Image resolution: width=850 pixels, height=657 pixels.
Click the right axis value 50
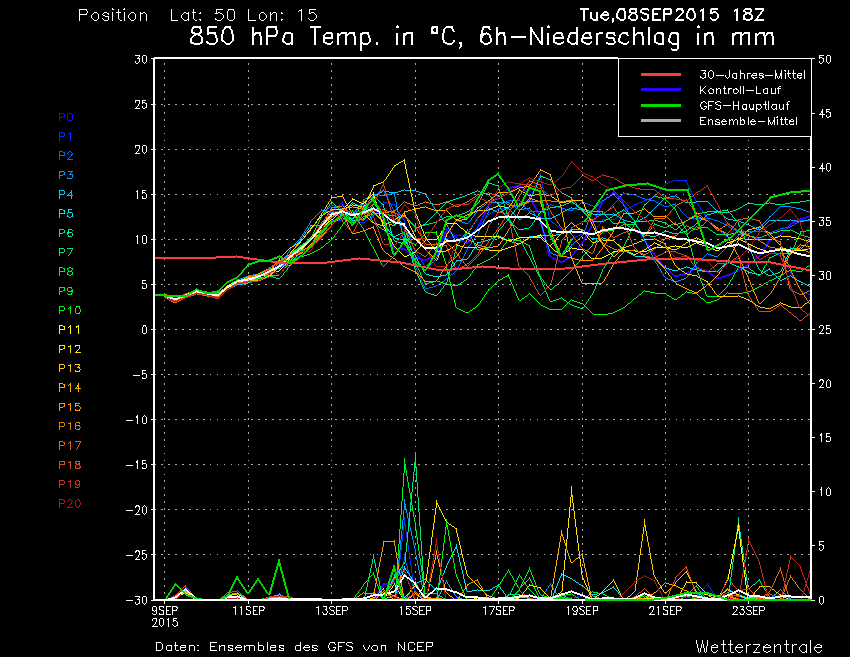[825, 59]
